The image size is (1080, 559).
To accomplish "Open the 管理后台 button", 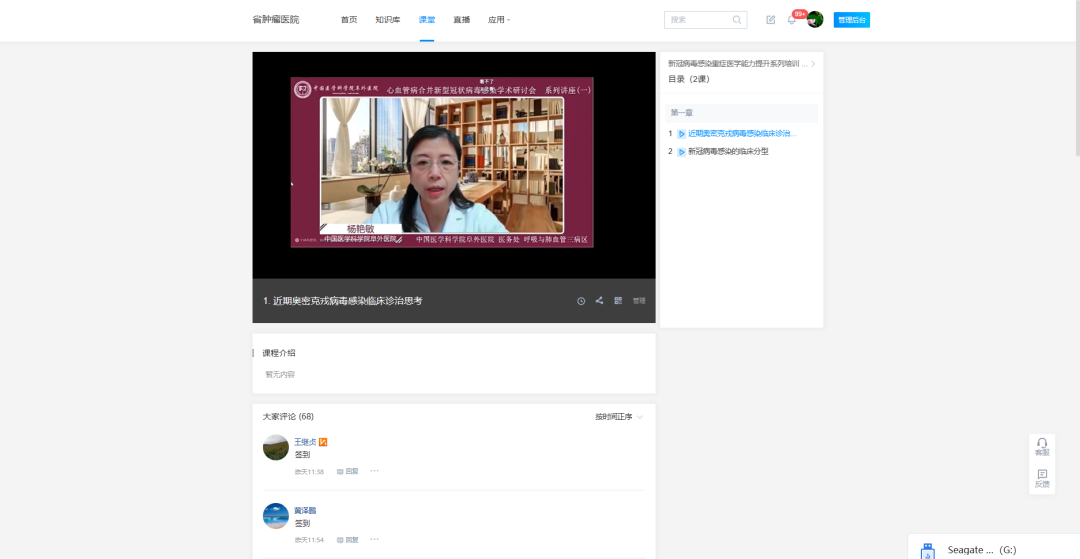I will pyautogui.click(x=851, y=20).
